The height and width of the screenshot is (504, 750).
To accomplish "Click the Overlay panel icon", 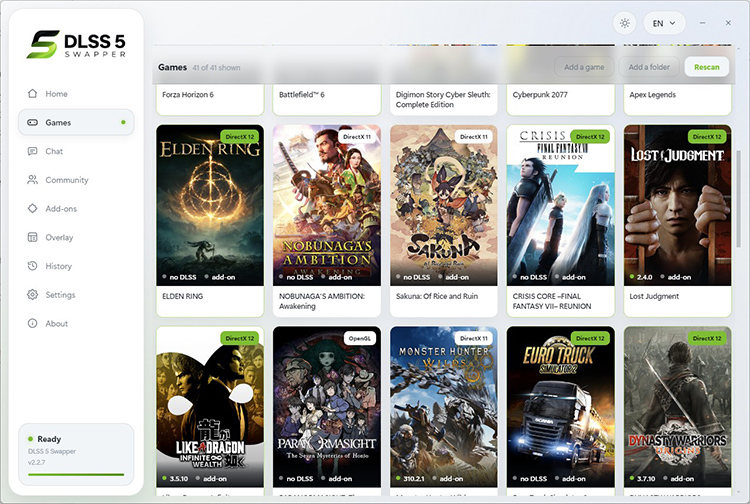I will [32, 237].
